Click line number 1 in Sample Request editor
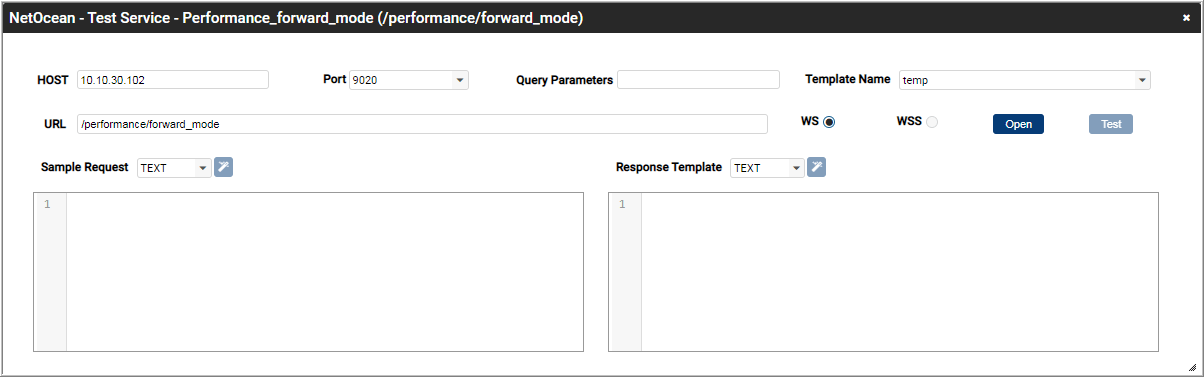Screen dimensions: 1204x377 (x=47, y=205)
